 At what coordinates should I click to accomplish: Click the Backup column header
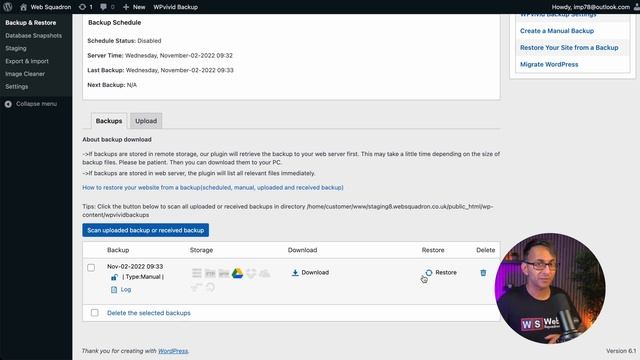click(118, 250)
